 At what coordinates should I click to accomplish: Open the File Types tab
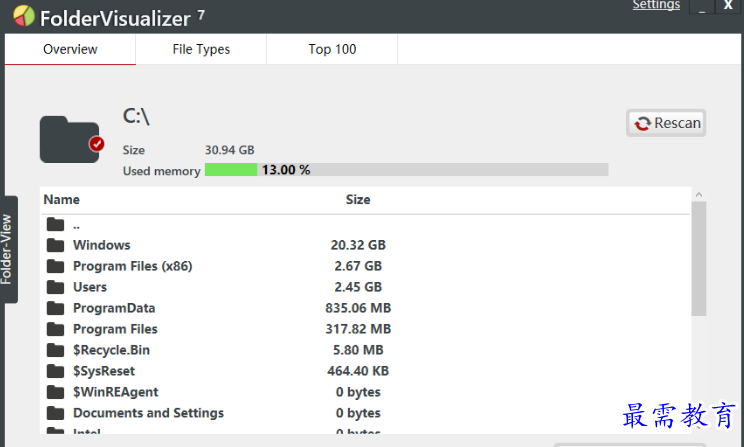(x=201, y=49)
